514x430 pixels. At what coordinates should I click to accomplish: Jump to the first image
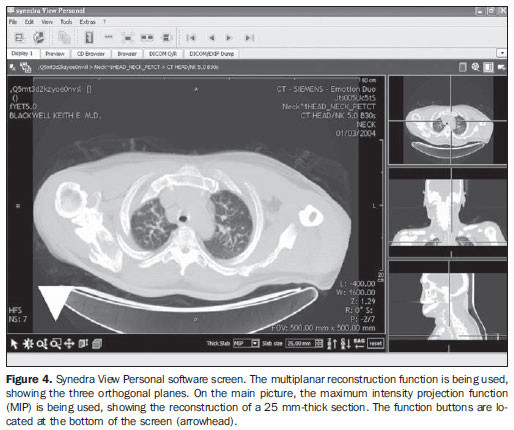click(x=191, y=38)
